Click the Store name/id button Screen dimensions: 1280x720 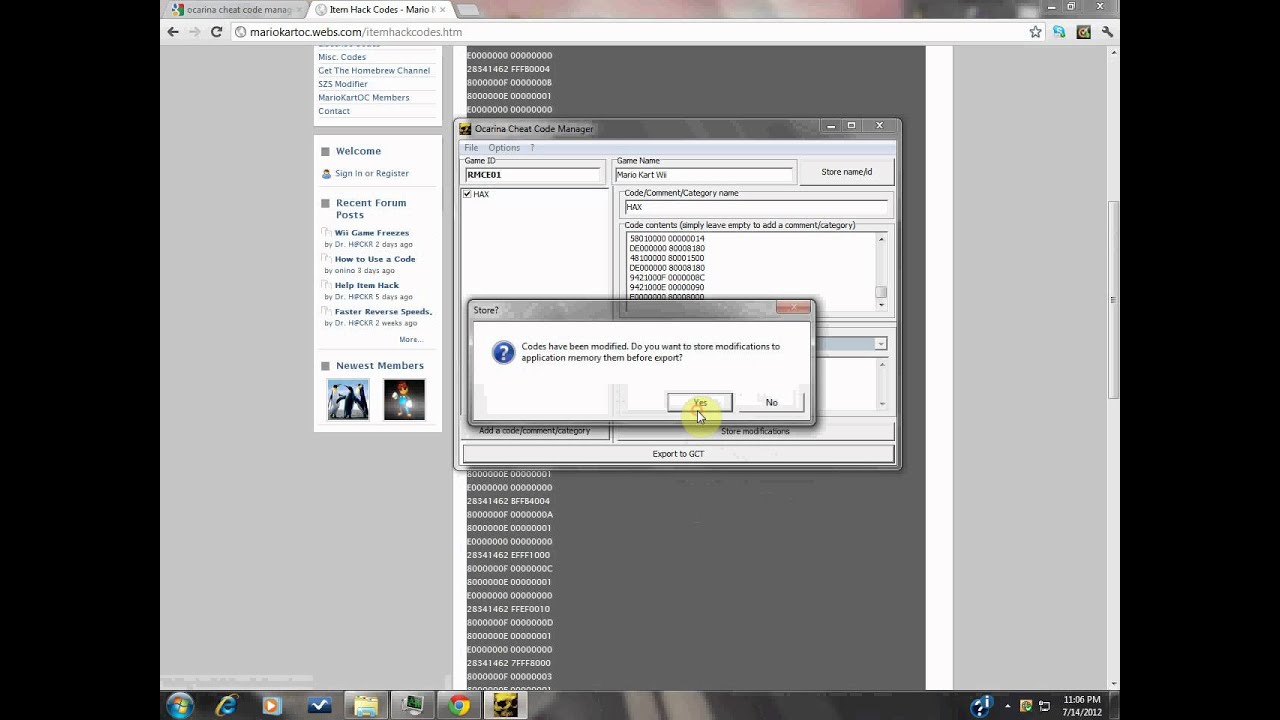[846, 172]
